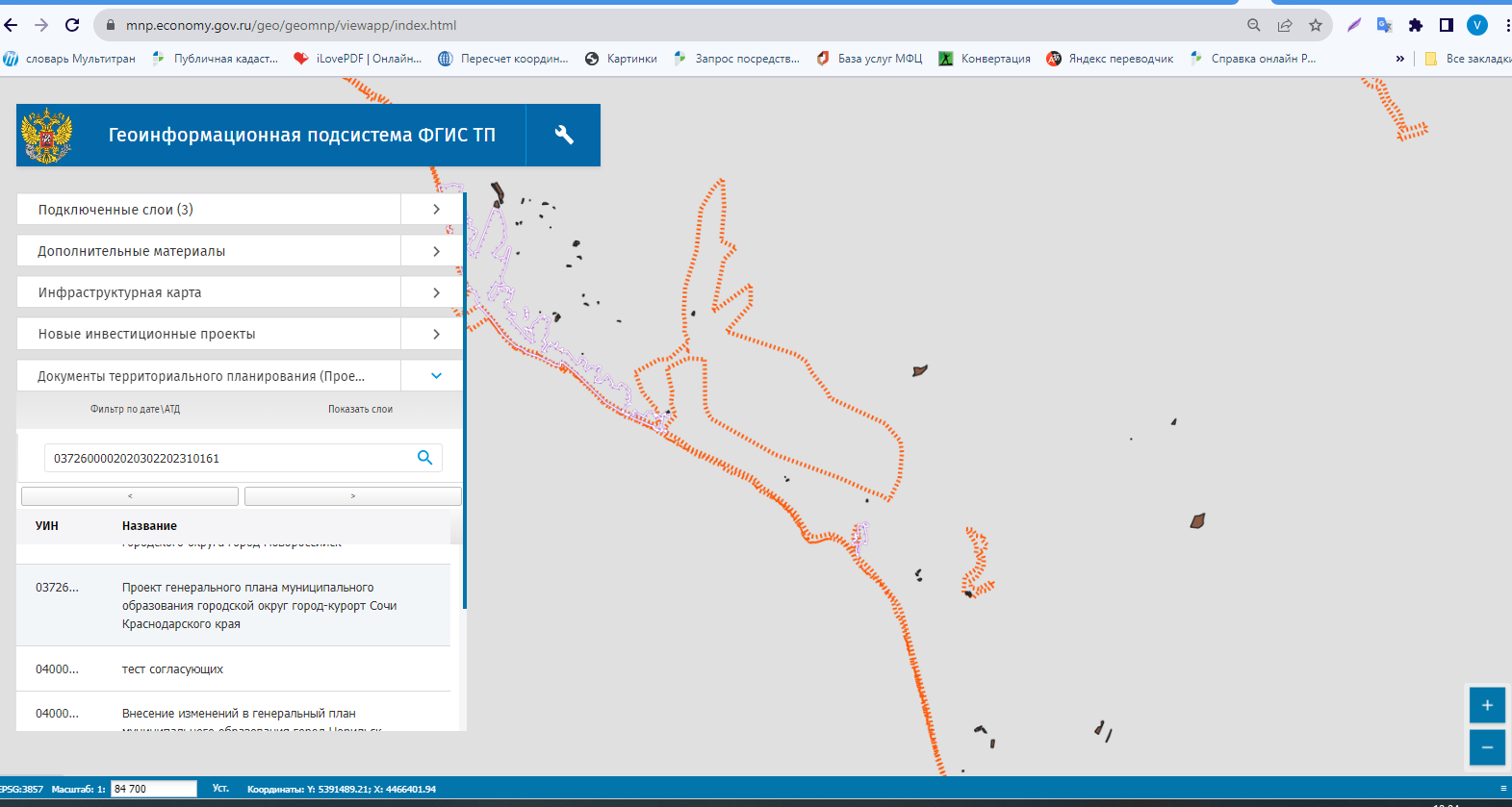Open bookmark Пересчет координ...

point(502,59)
